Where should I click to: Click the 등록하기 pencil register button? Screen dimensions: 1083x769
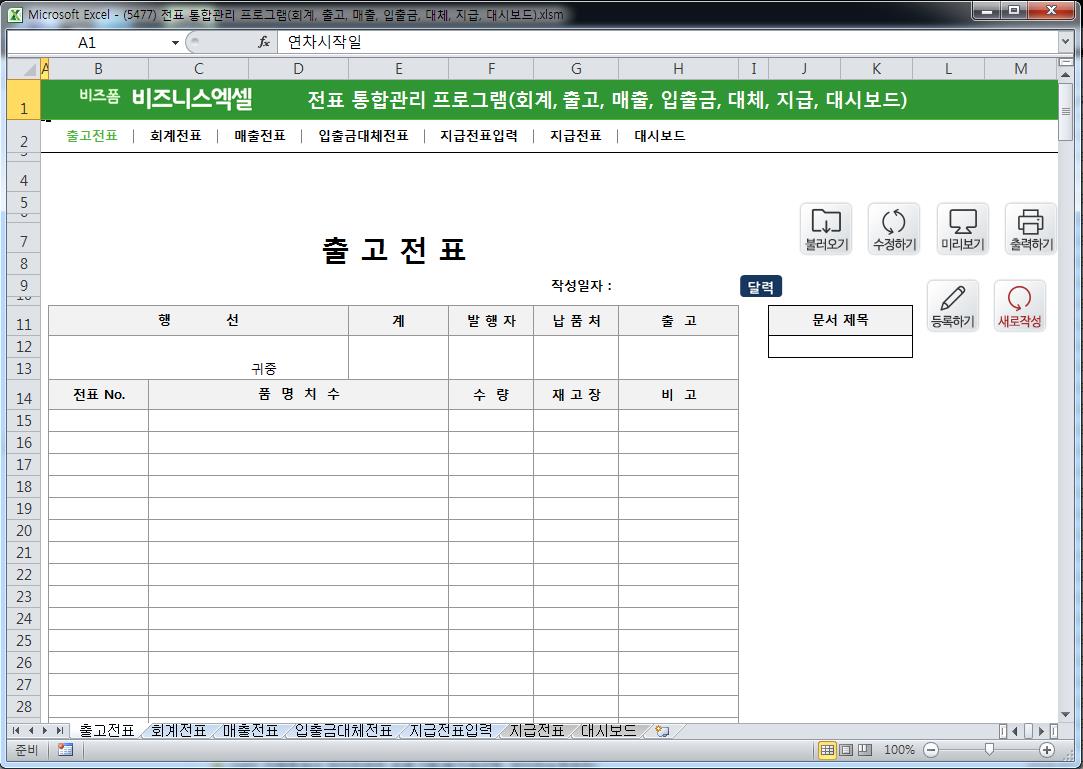[952, 306]
